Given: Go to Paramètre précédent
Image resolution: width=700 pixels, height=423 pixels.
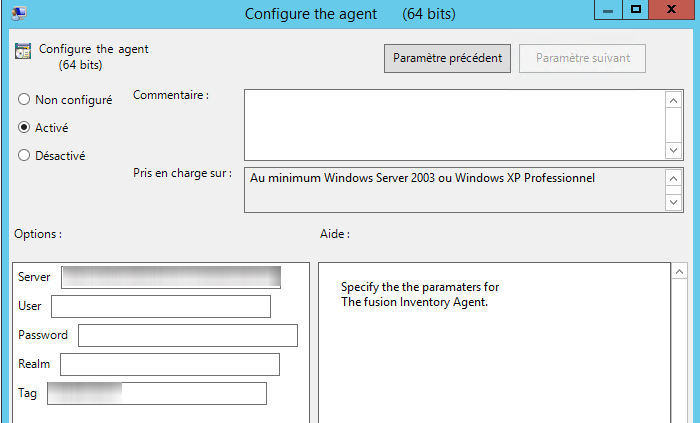Looking at the screenshot, I should (447, 58).
